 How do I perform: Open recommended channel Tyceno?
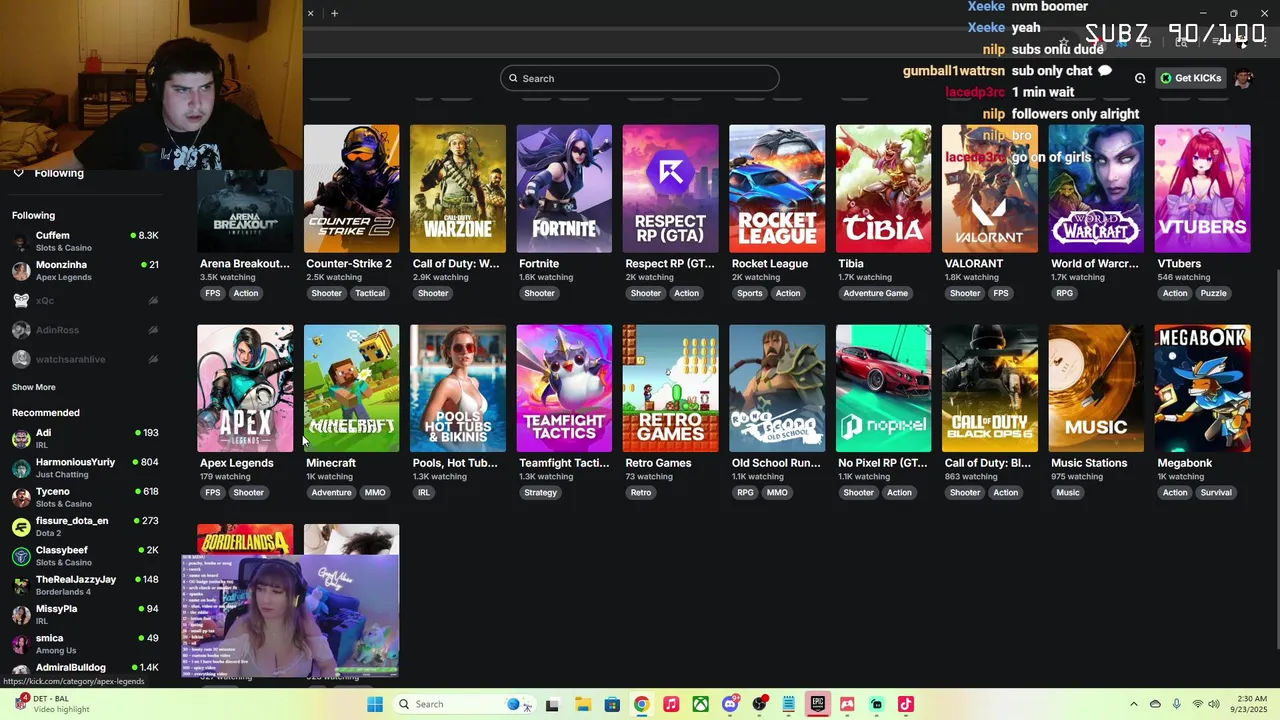(85, 497)
